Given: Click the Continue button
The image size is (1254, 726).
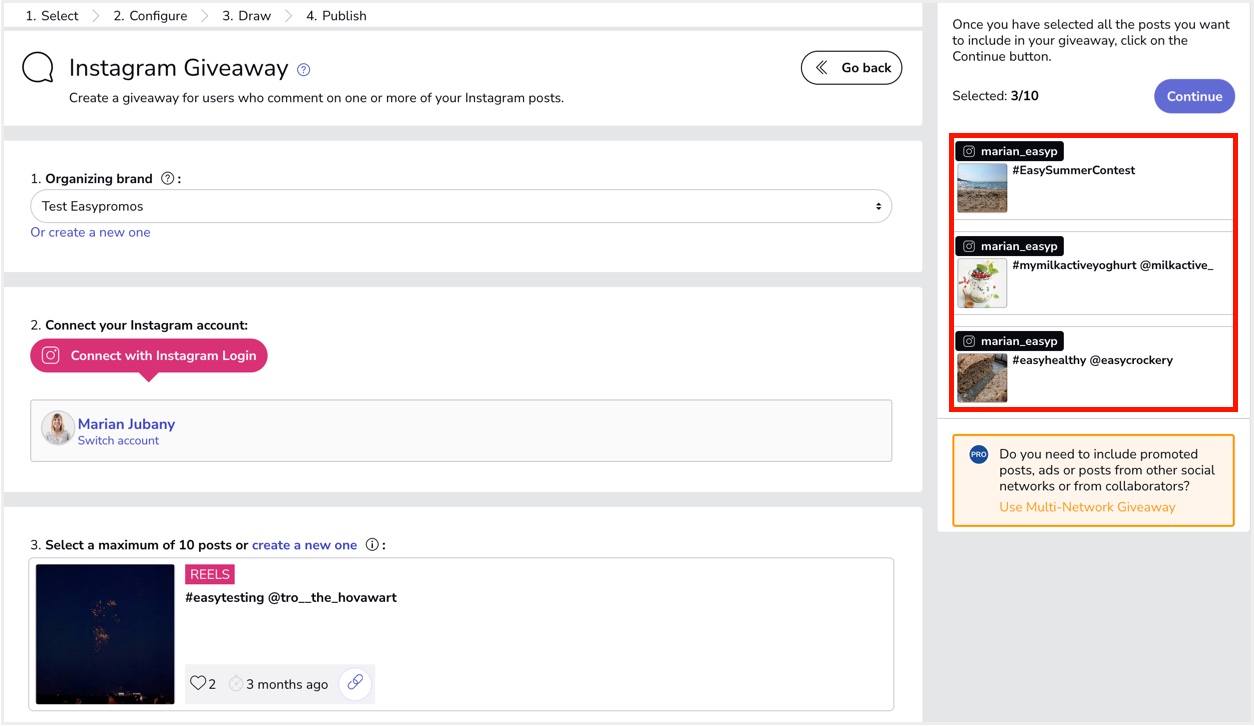Looking at the screenshot, I should pos(1194,97).
